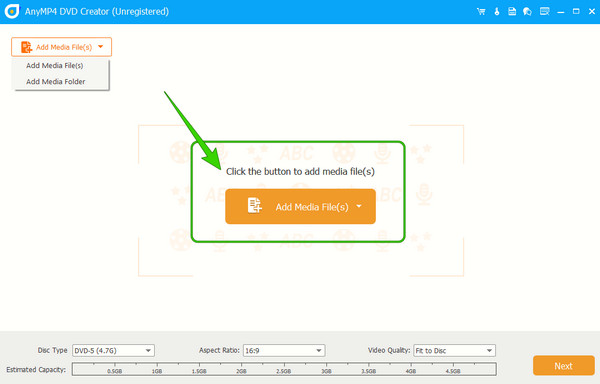Open the Video Quality combo box
This screenshot has width=600, height=384.
454,350
